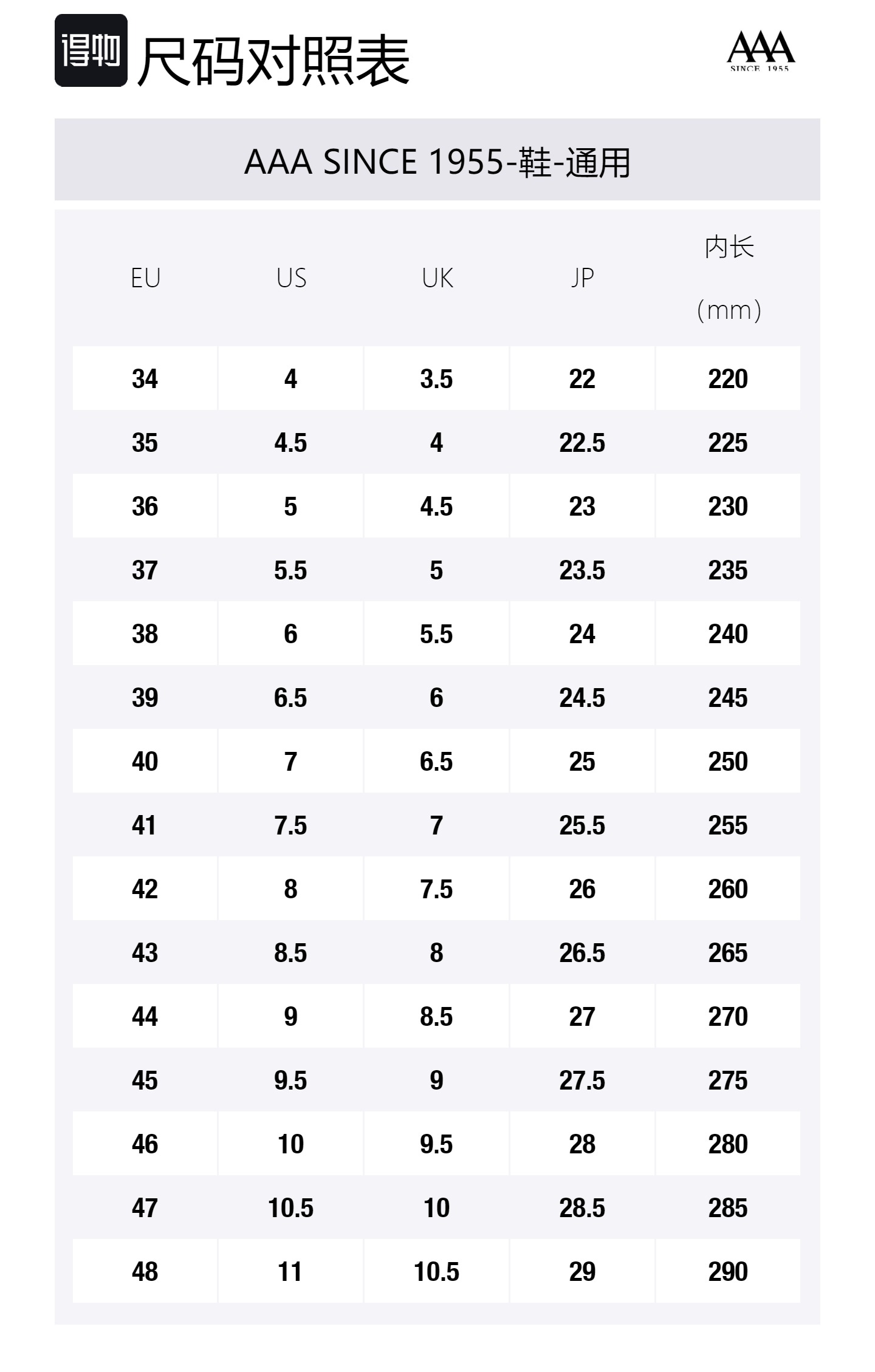Click the US column header
This screenshot has width=875, height=1372.
pos(291,278)
